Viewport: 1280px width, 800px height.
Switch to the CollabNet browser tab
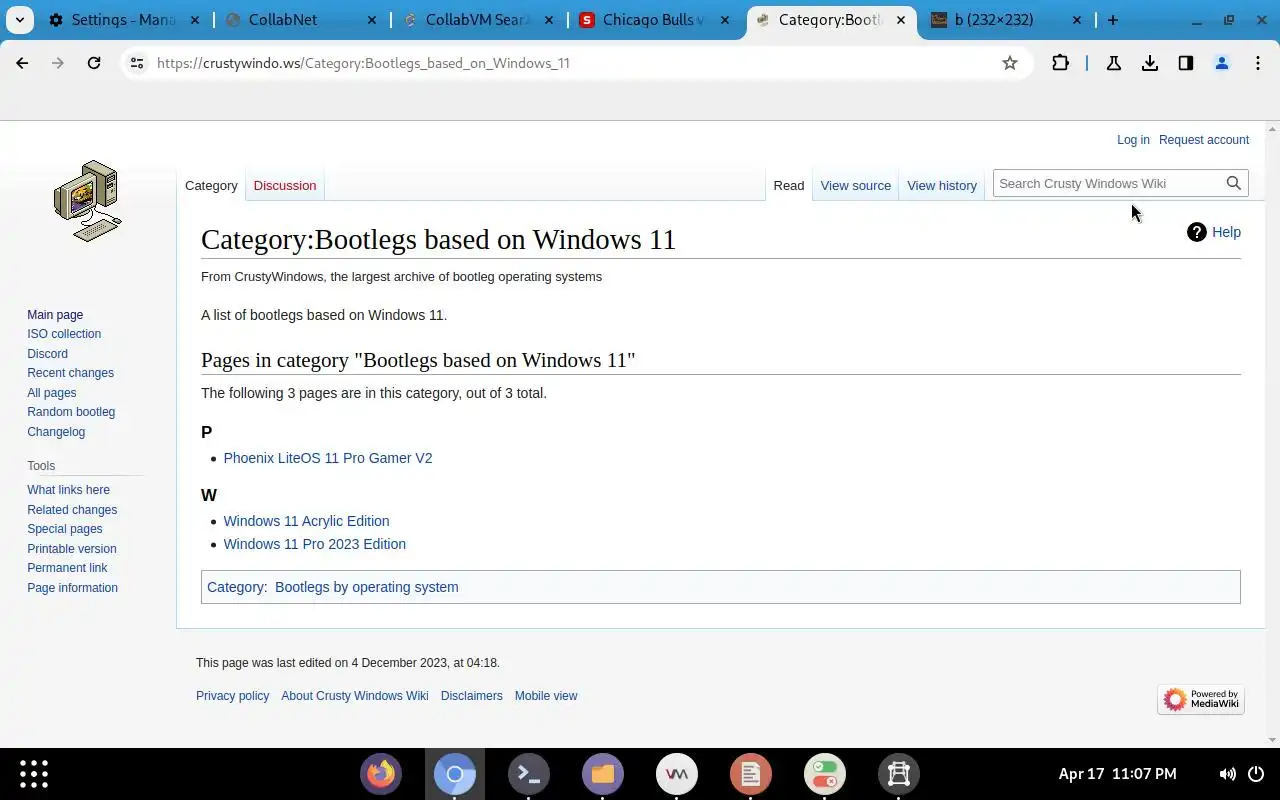tap(302, 20)
